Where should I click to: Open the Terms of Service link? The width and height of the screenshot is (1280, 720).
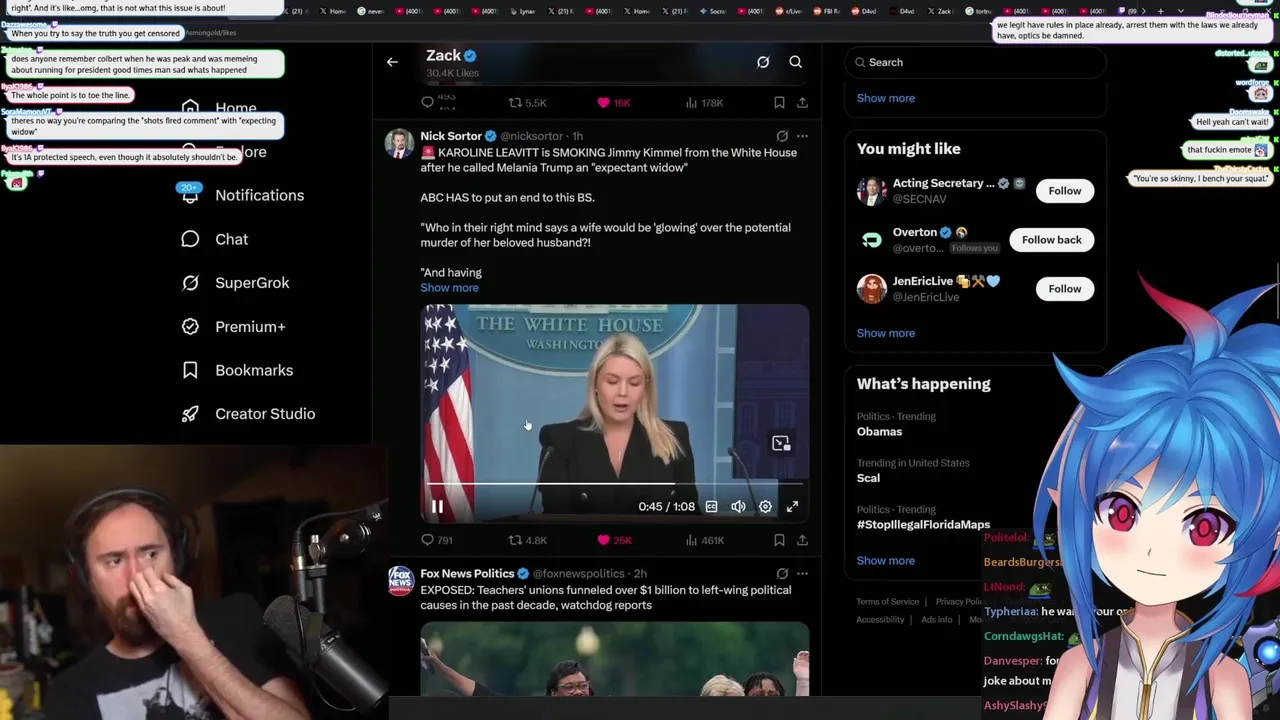[887, 602]
